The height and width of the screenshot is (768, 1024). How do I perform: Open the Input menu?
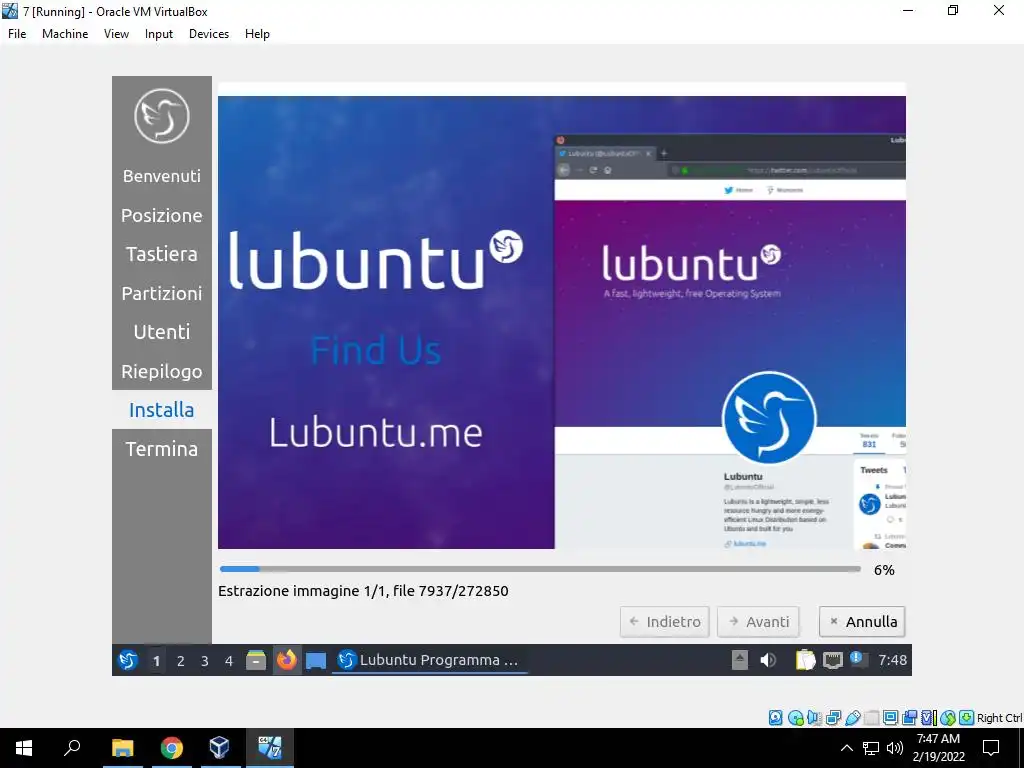click(159, 34)
